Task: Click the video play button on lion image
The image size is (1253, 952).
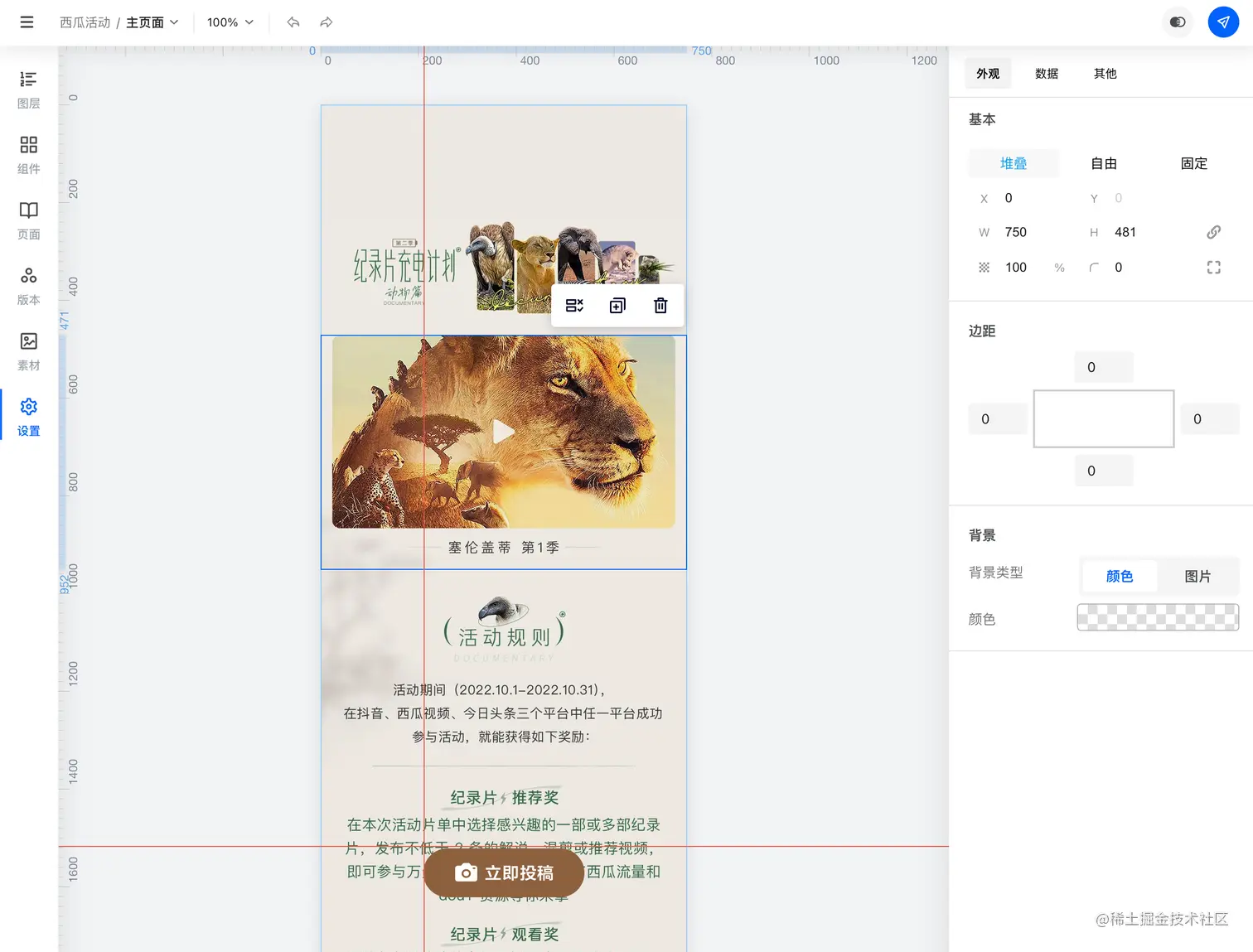Action: pyautogui.click(x=503, y=432)
